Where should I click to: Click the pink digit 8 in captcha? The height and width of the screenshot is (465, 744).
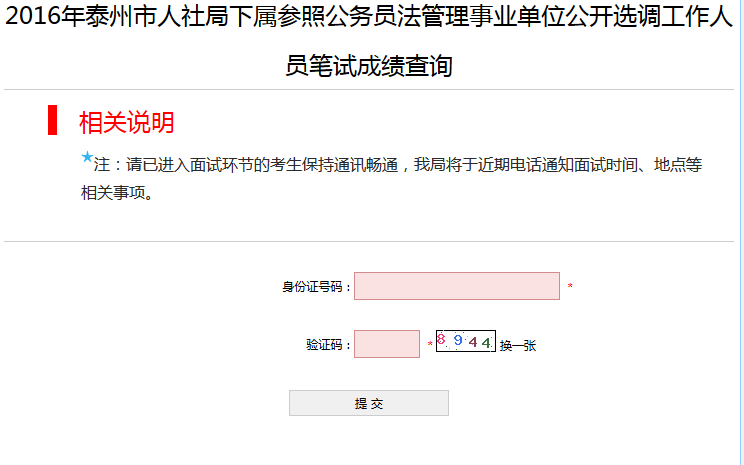441,340
